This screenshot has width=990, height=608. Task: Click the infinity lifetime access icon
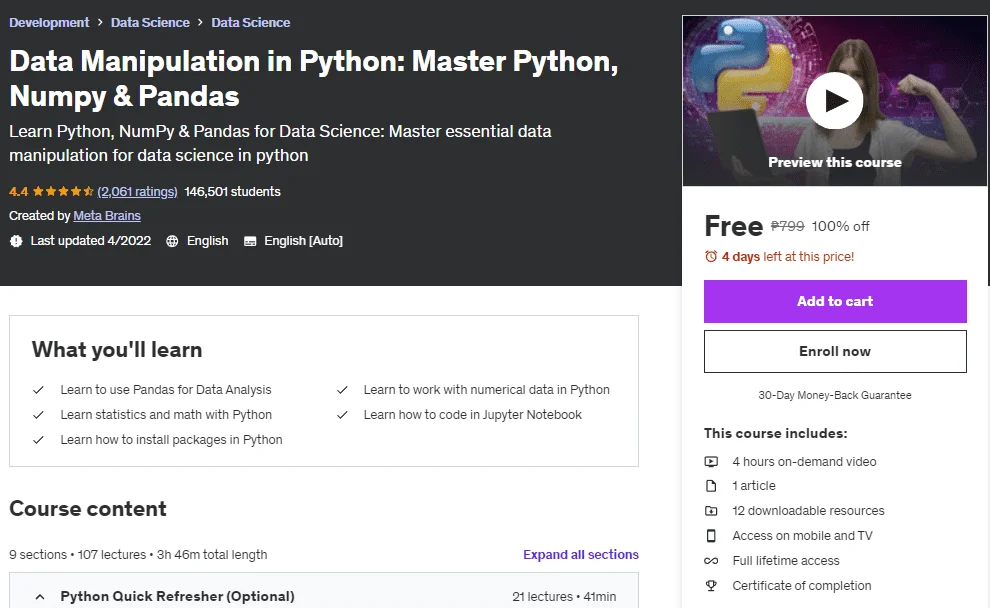coord(711,561)
